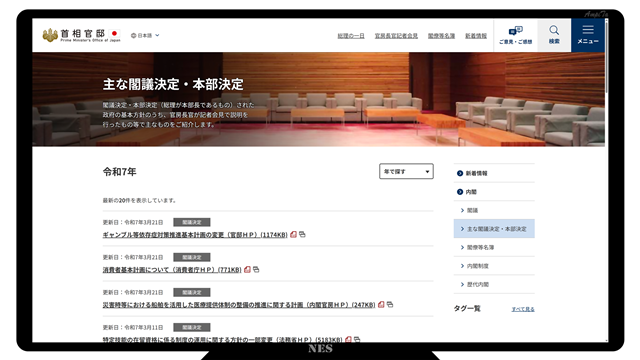This screenshot has height=360, width=640.
Task: Click the 令和7年 heading
Action: tap(119, 172)
